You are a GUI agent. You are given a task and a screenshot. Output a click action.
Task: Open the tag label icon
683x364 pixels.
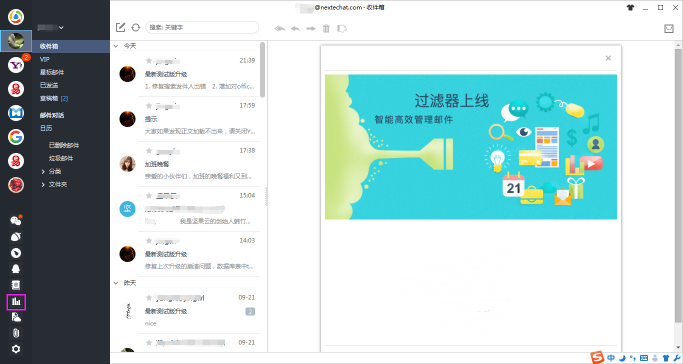point(342,29)
